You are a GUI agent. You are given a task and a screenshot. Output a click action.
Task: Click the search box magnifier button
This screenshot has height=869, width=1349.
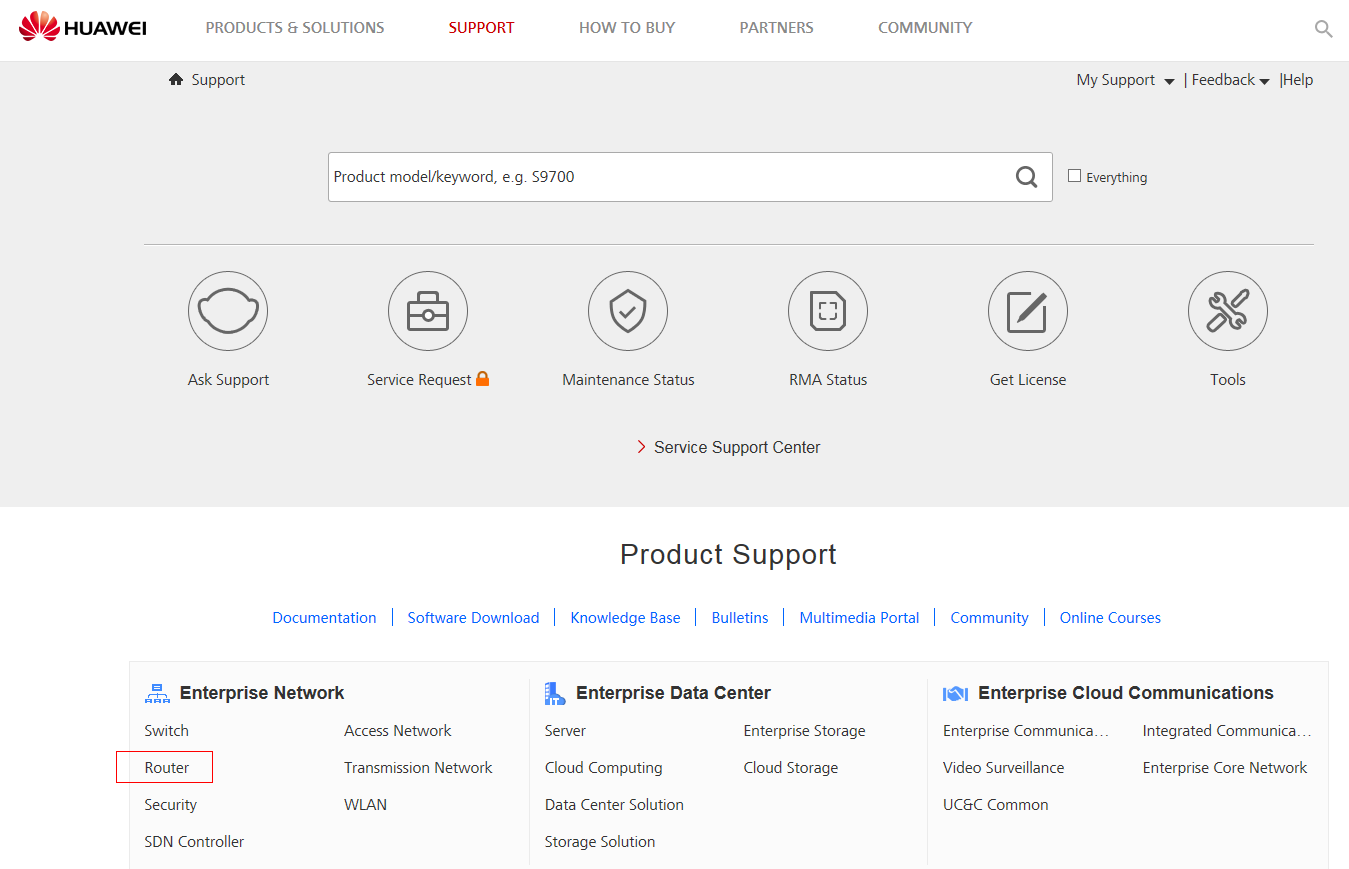click(x=1027, y=177)
